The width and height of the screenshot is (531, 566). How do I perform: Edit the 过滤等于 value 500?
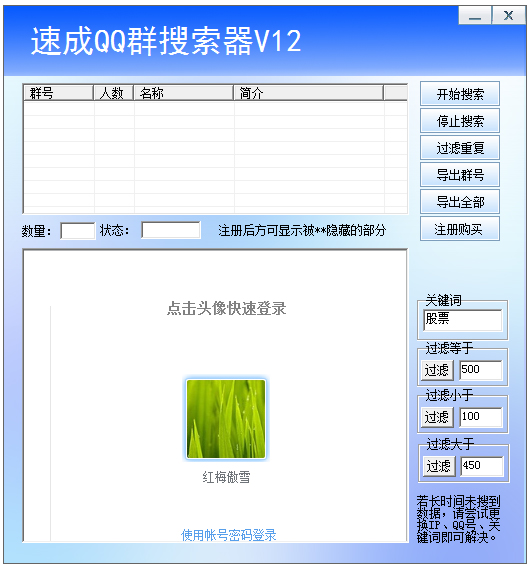[x=480, y=370]
